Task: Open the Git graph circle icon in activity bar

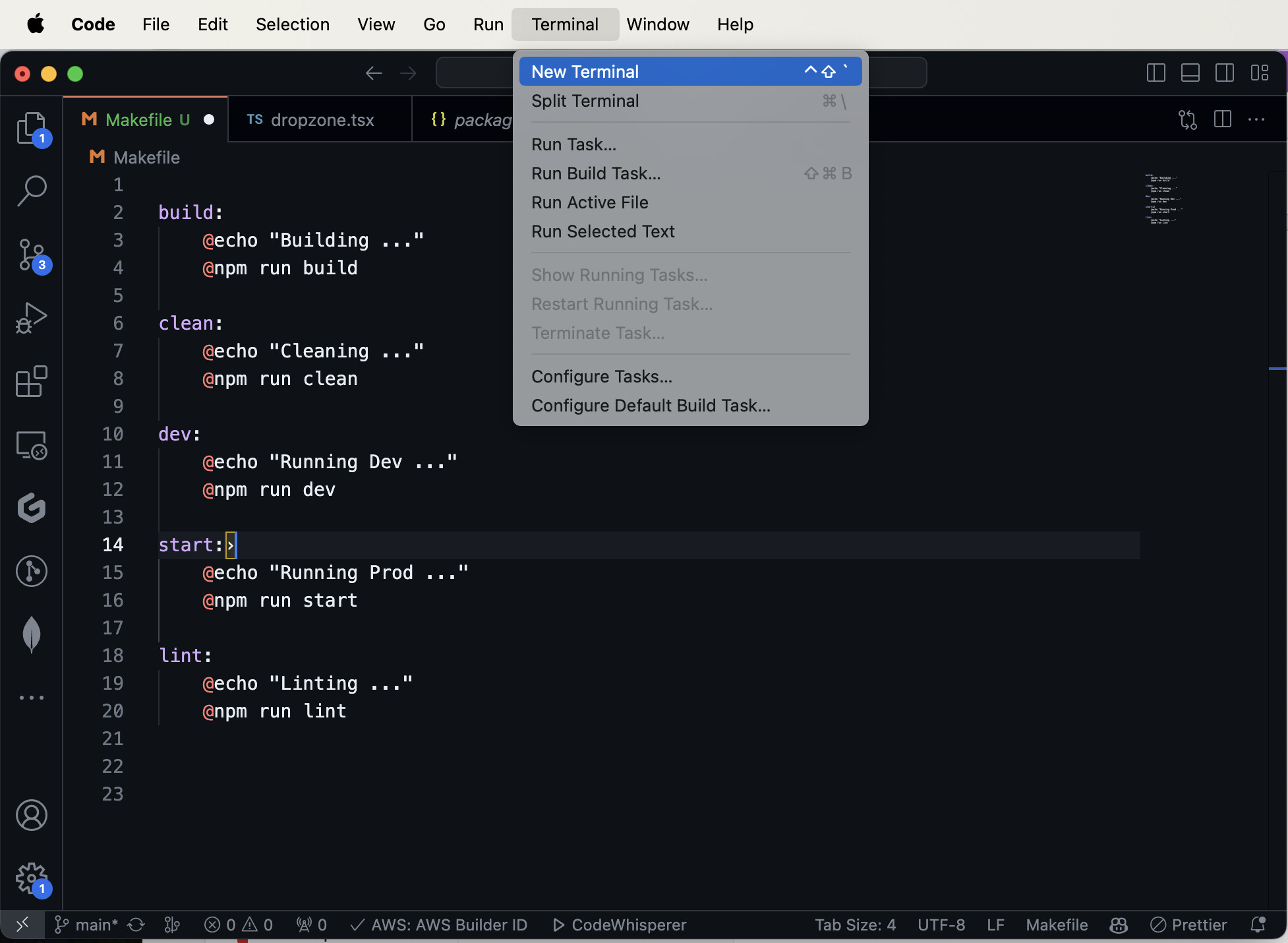Action: click(32, 571)
